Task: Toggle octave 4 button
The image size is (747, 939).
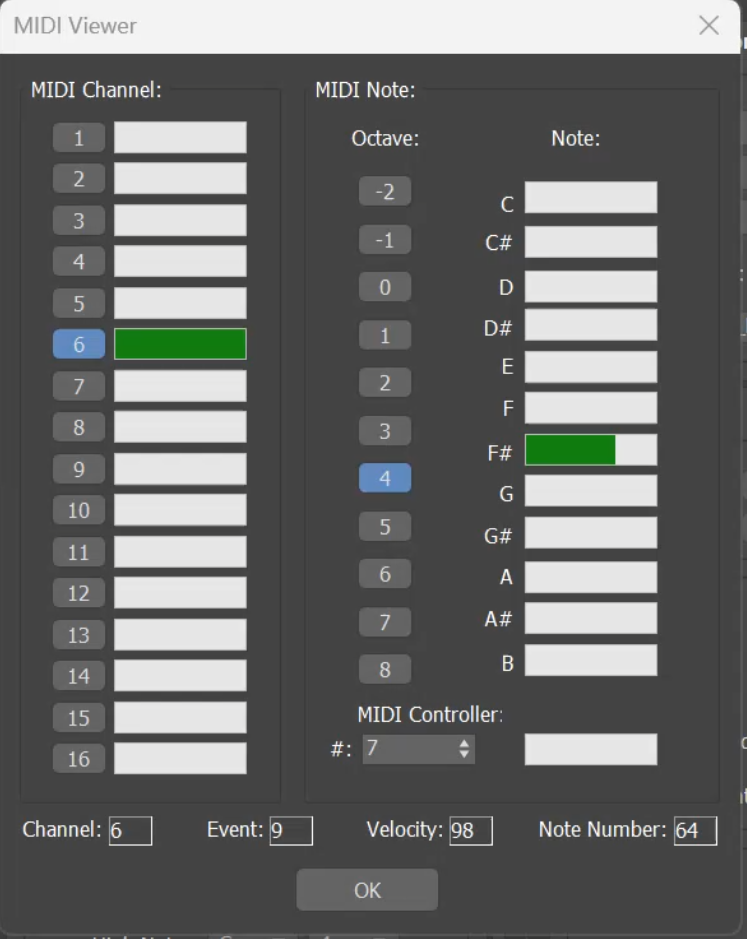Action: (385, 479)
